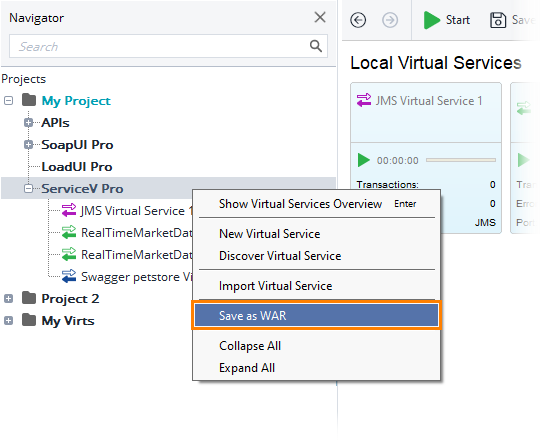This screenshot has width=541, height=441.
Task: Click the purple JMS Virtual Service tree icon
Action: [x=69, y=210]
